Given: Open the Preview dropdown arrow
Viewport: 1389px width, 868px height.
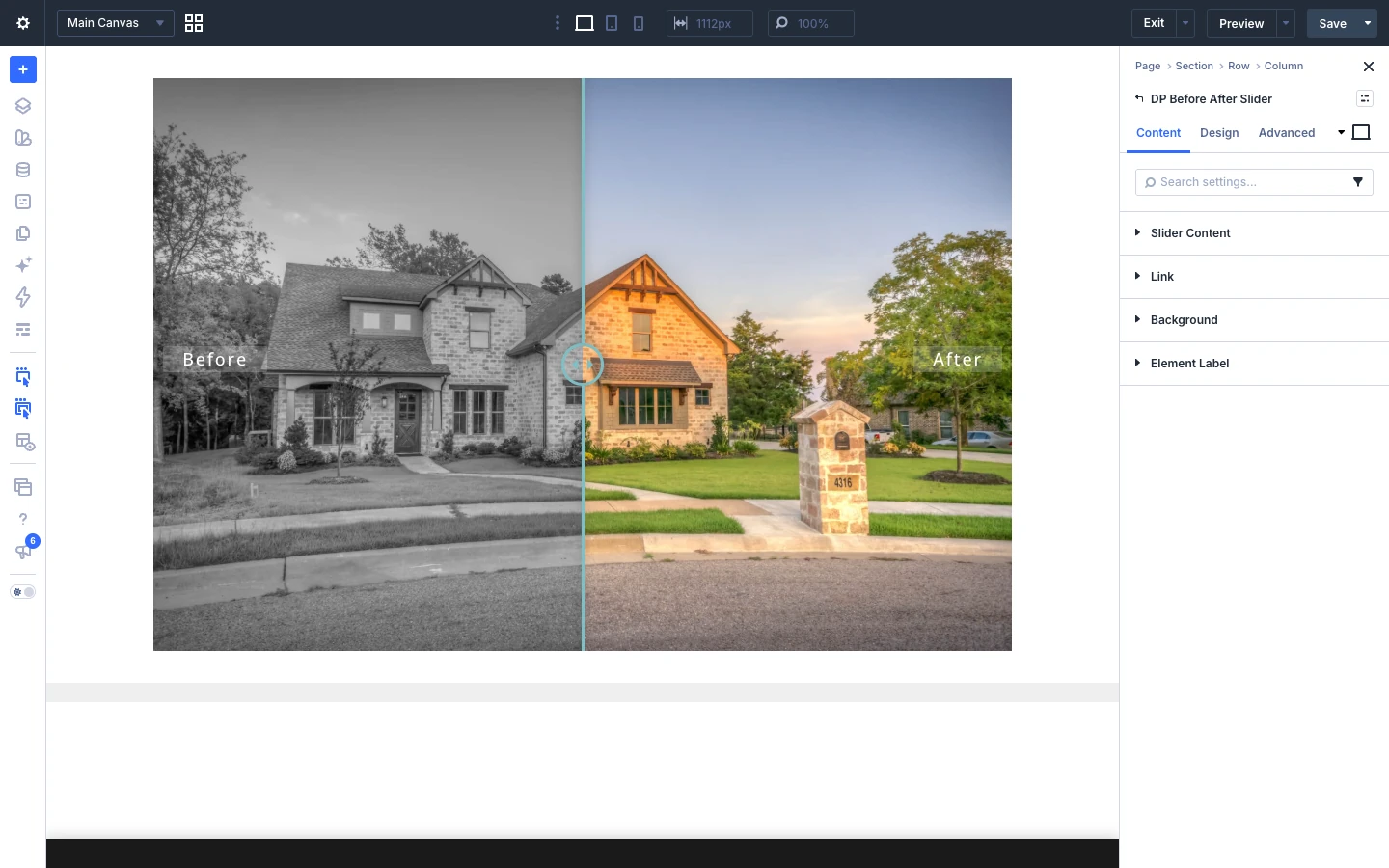Looking at the screenshot, I should (x=1286, y=23).
